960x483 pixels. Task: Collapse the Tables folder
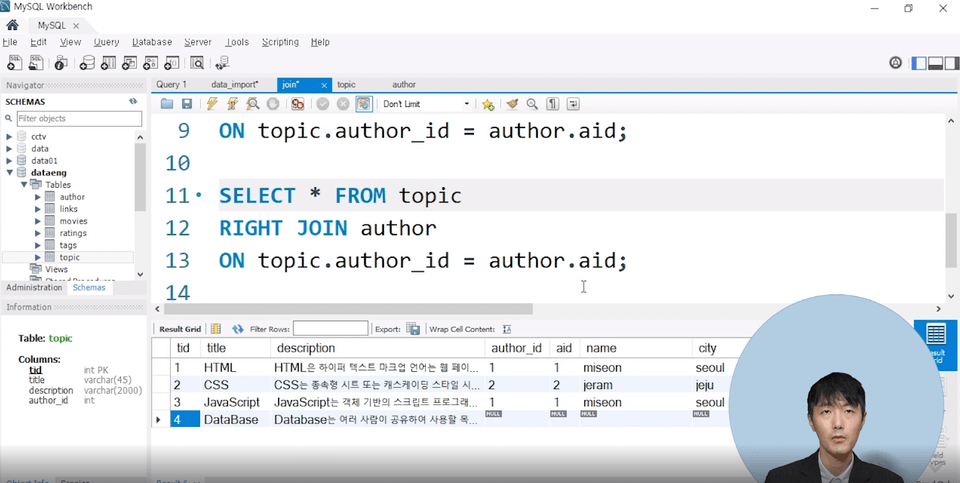pos(24,184)
